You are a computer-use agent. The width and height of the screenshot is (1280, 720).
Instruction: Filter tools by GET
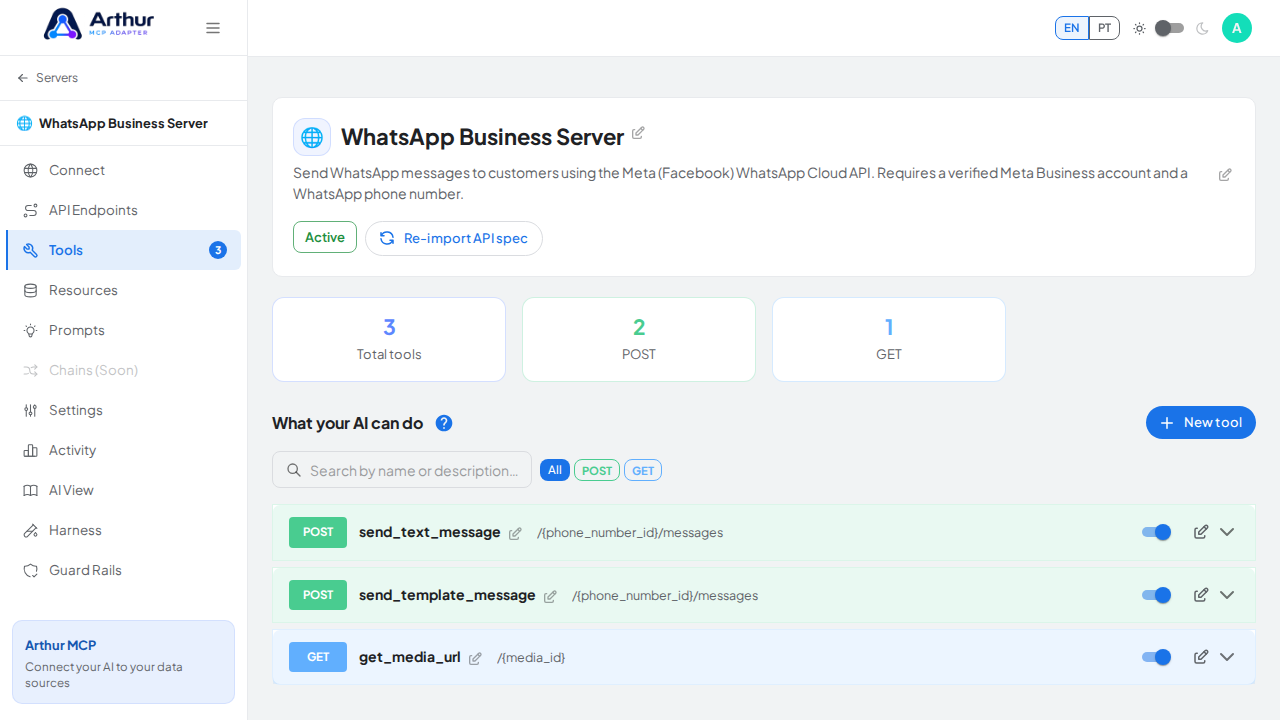click(643, 470)
